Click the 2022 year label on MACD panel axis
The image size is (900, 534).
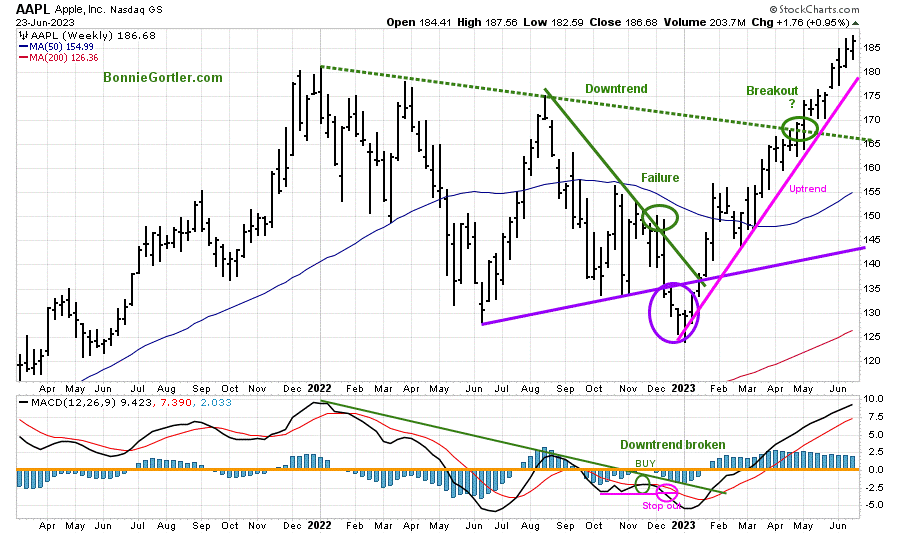click(x=319, y=525)
